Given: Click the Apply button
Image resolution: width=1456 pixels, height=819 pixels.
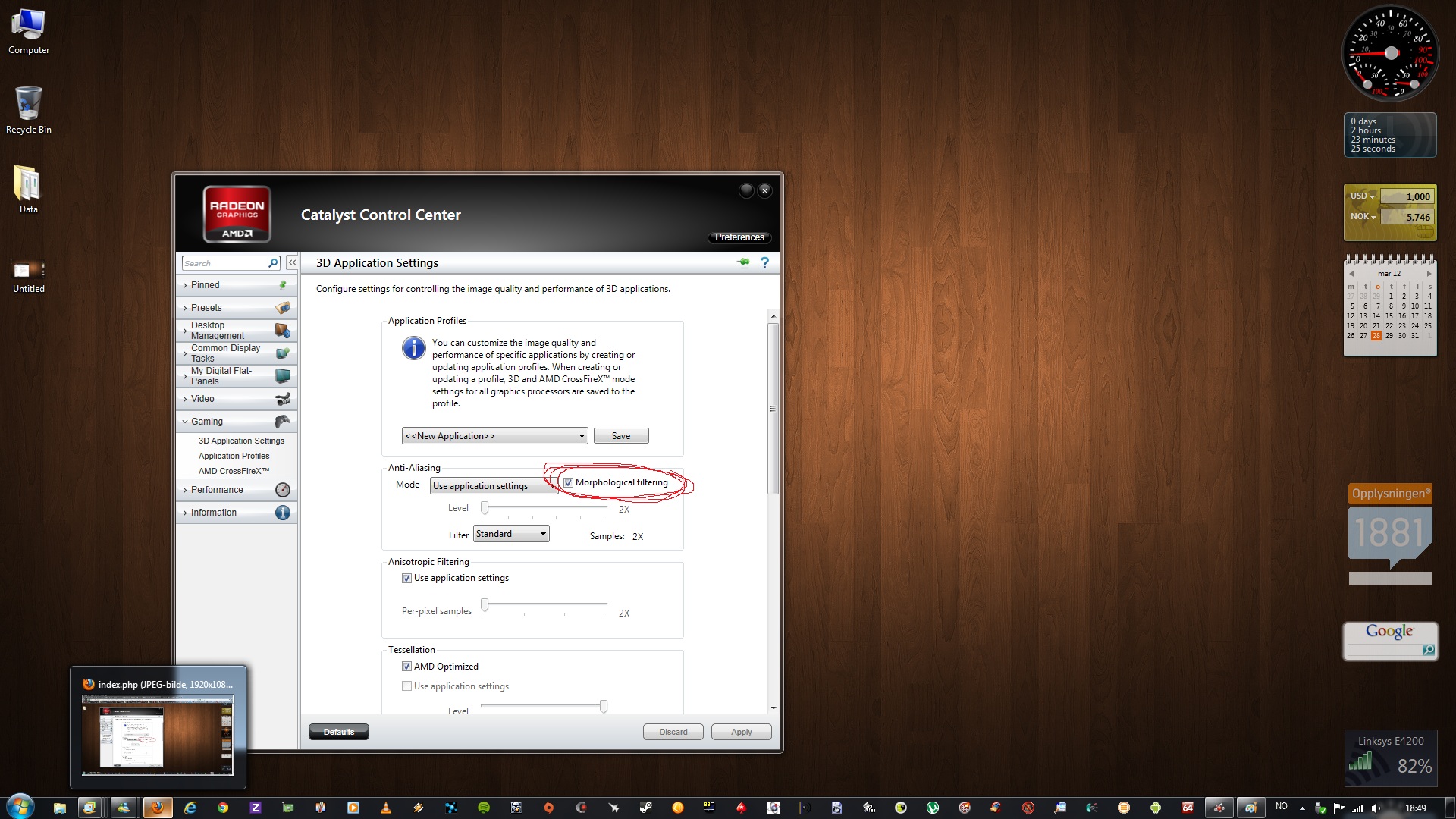Looking at the screenshot, I should point(742,732).
